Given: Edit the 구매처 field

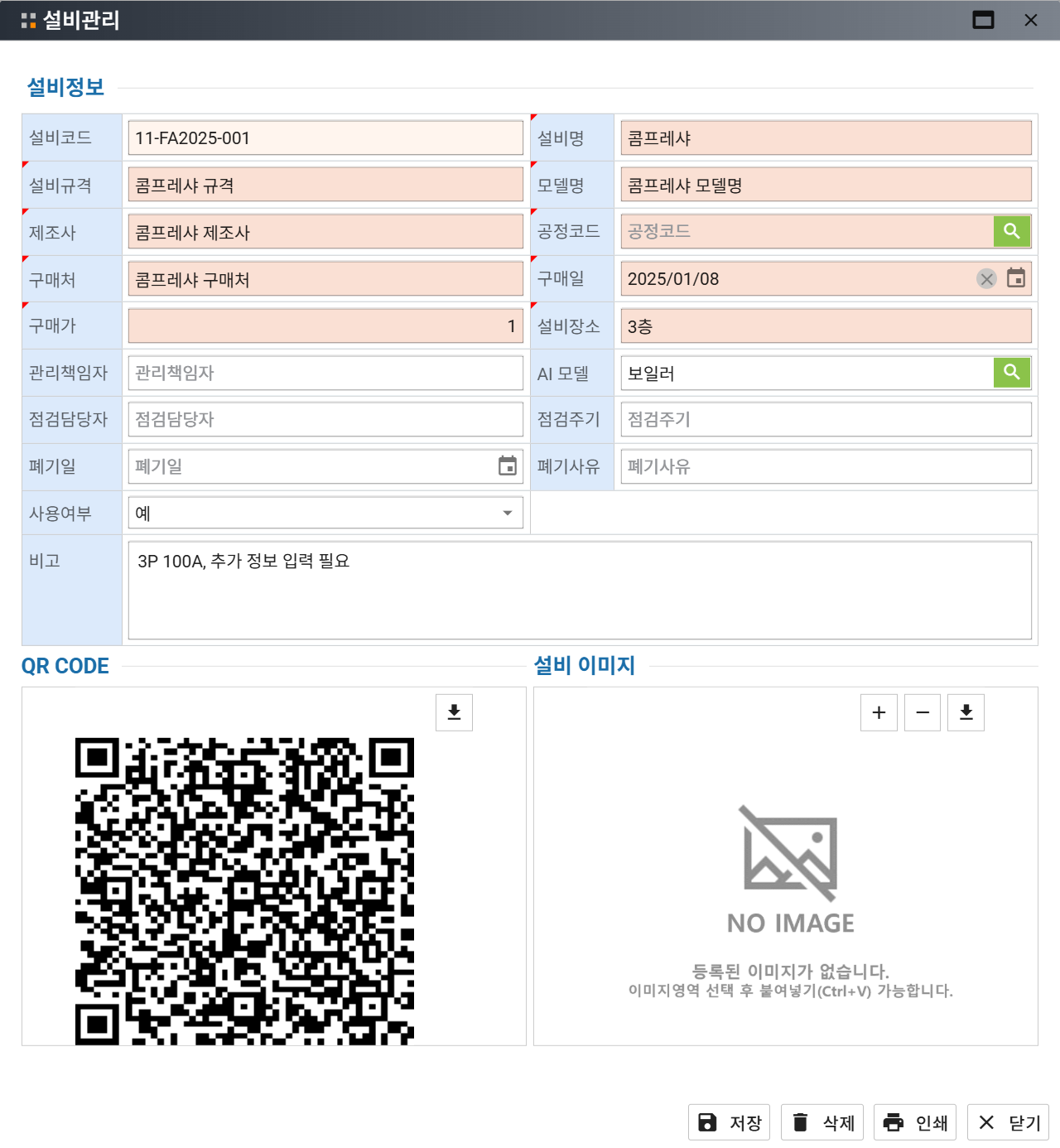Looking at the screenshot, I should click(x=325, y=279).
